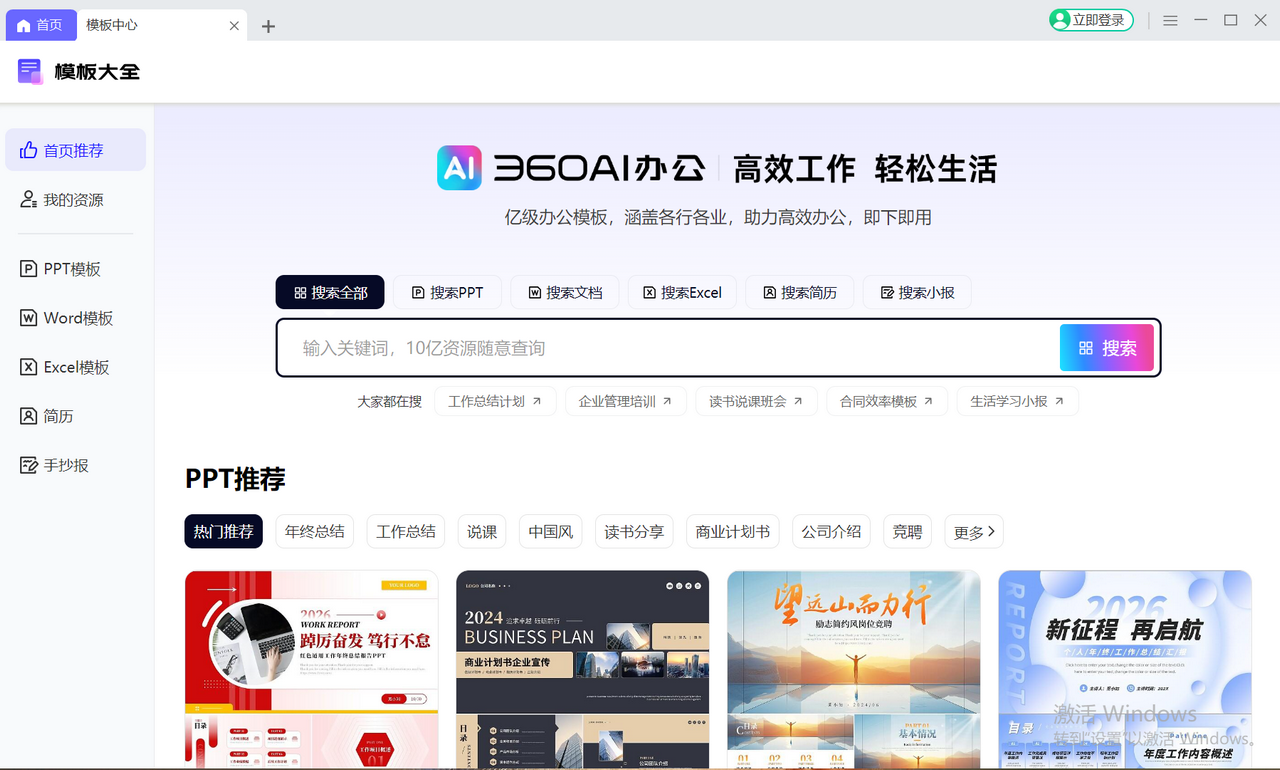
Task: Expand more categories via 更多 chevron
Action: click(x=973, y=531)
